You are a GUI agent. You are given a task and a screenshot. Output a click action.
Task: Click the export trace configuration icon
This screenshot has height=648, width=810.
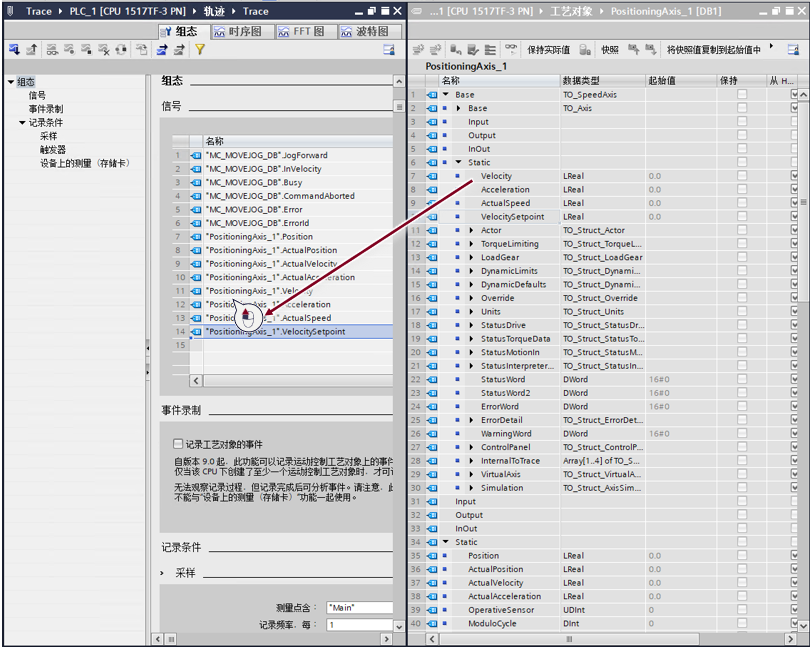[x=142, y=50]
